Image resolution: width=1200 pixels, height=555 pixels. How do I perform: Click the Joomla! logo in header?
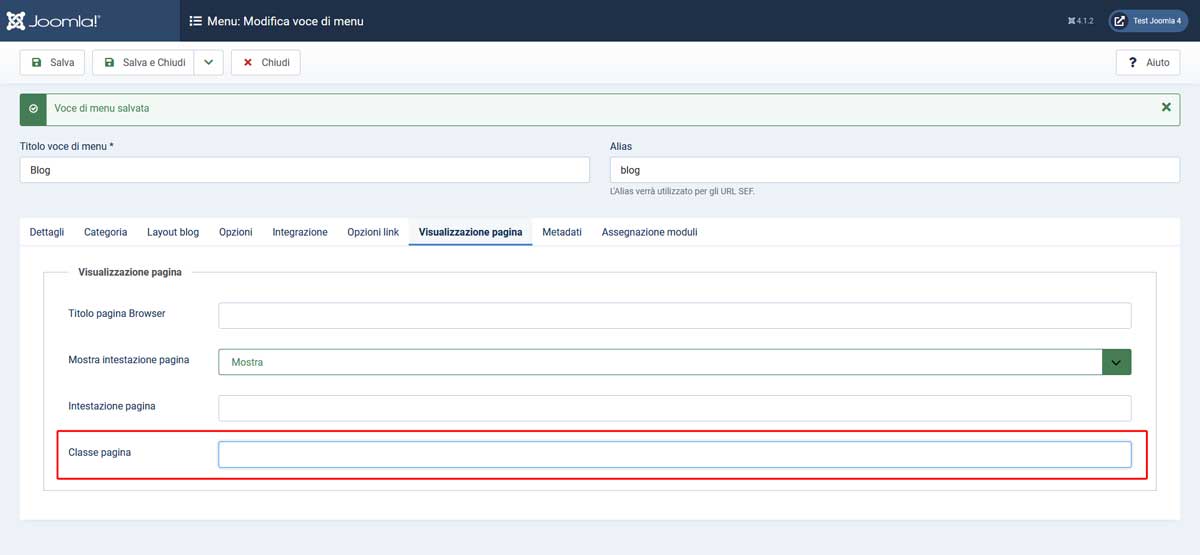(x=53, y=20)
